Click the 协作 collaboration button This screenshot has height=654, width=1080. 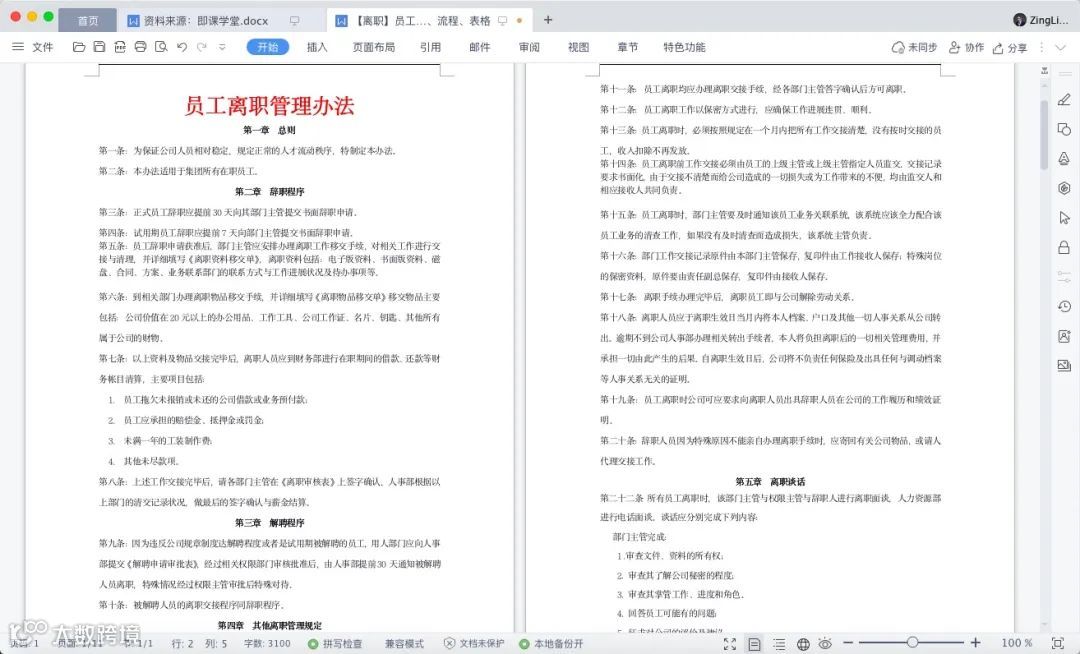pyautogui.click(x=966, y=48)
